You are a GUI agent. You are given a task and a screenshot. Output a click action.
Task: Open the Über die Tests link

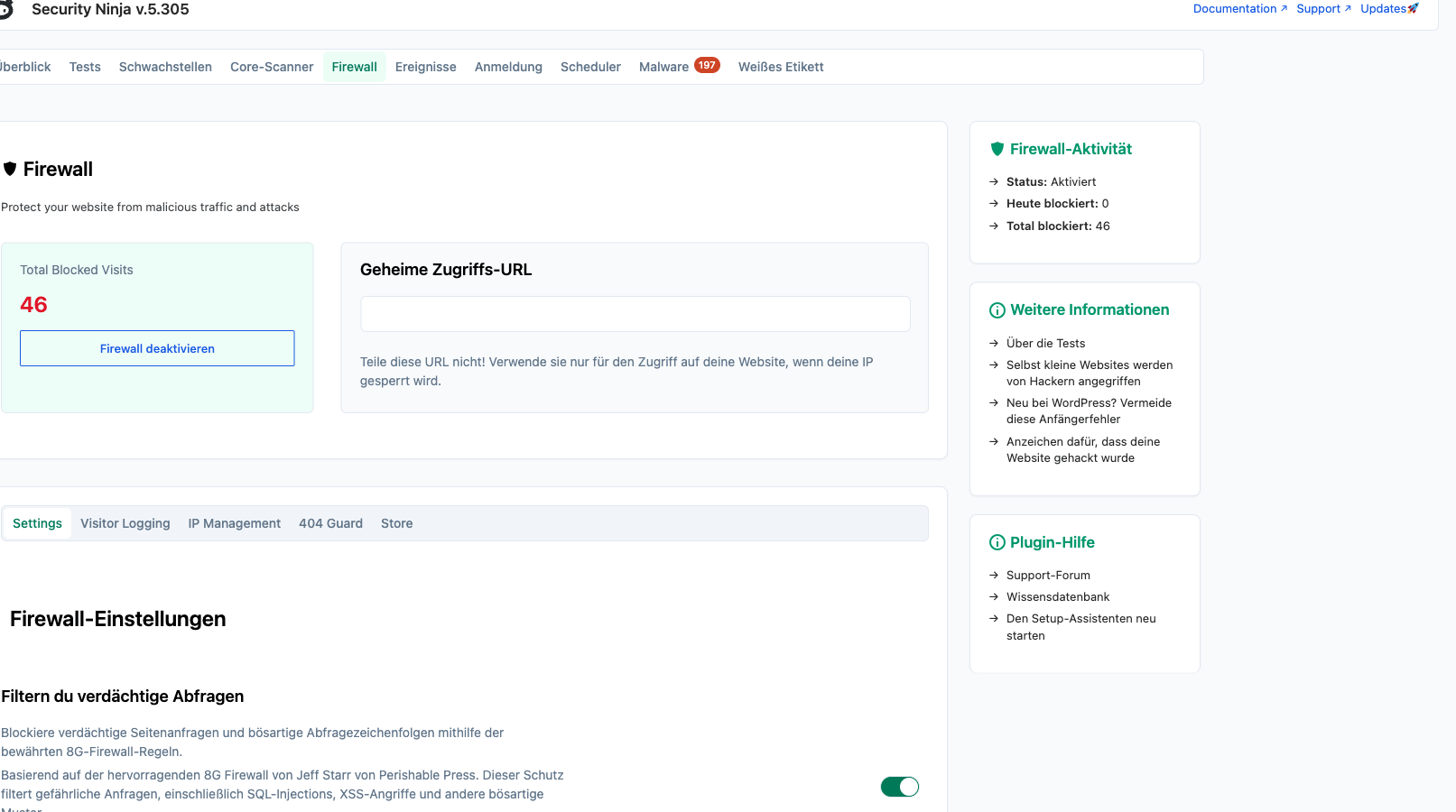(x=1046, y=343)
